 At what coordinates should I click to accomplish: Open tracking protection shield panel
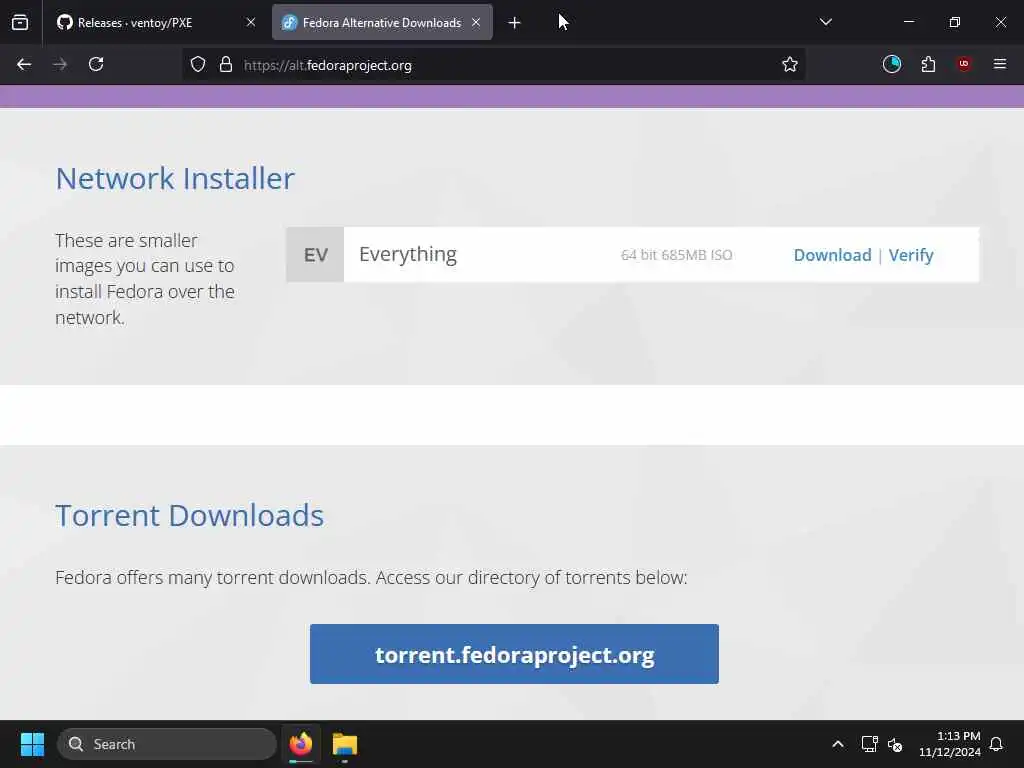coord(198,65)
